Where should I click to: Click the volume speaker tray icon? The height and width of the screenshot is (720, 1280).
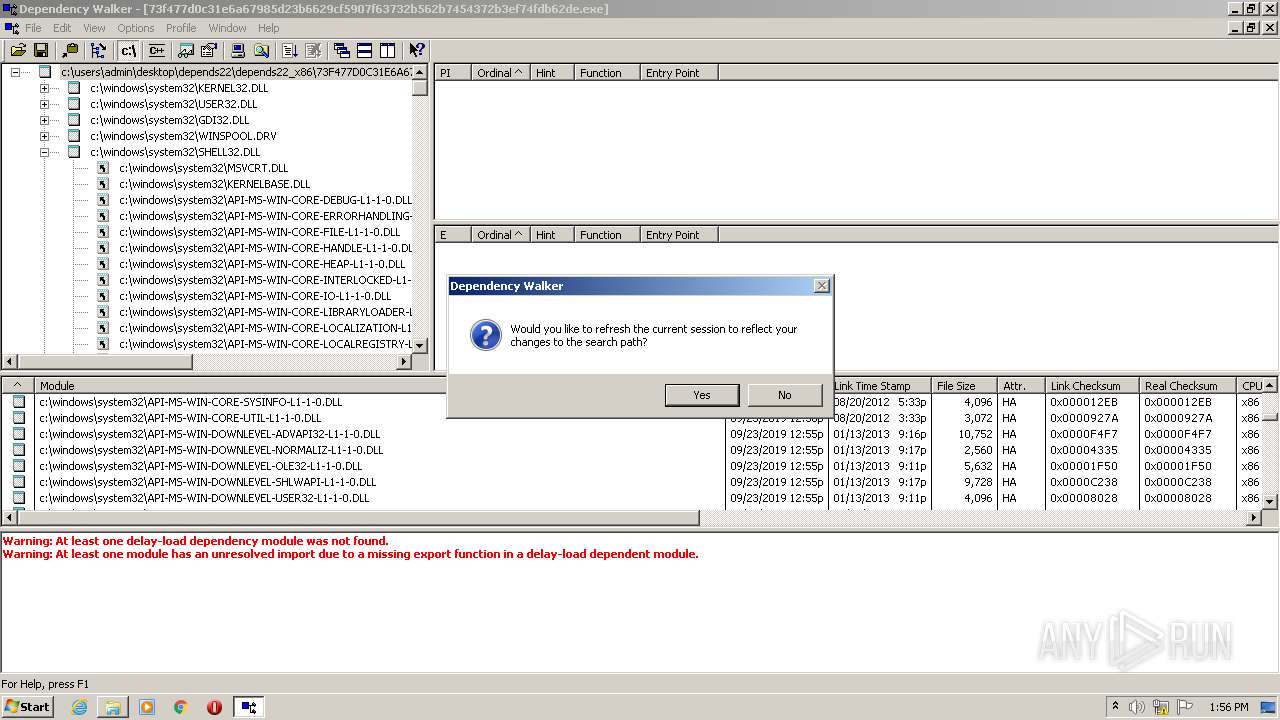tap(1137, 707)
